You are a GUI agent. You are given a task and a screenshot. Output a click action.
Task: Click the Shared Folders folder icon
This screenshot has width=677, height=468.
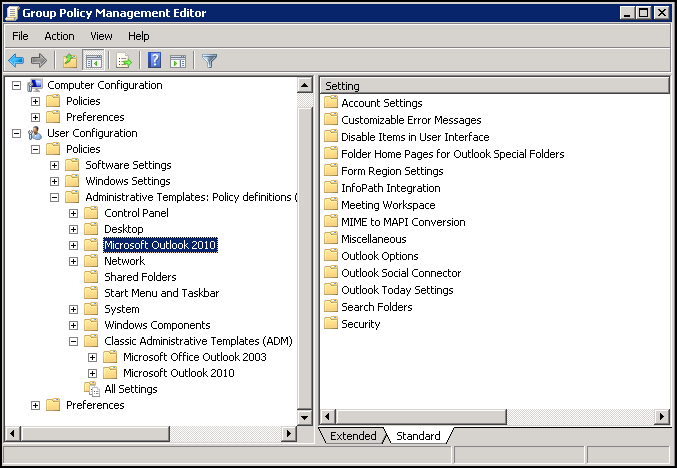[91, 277]
